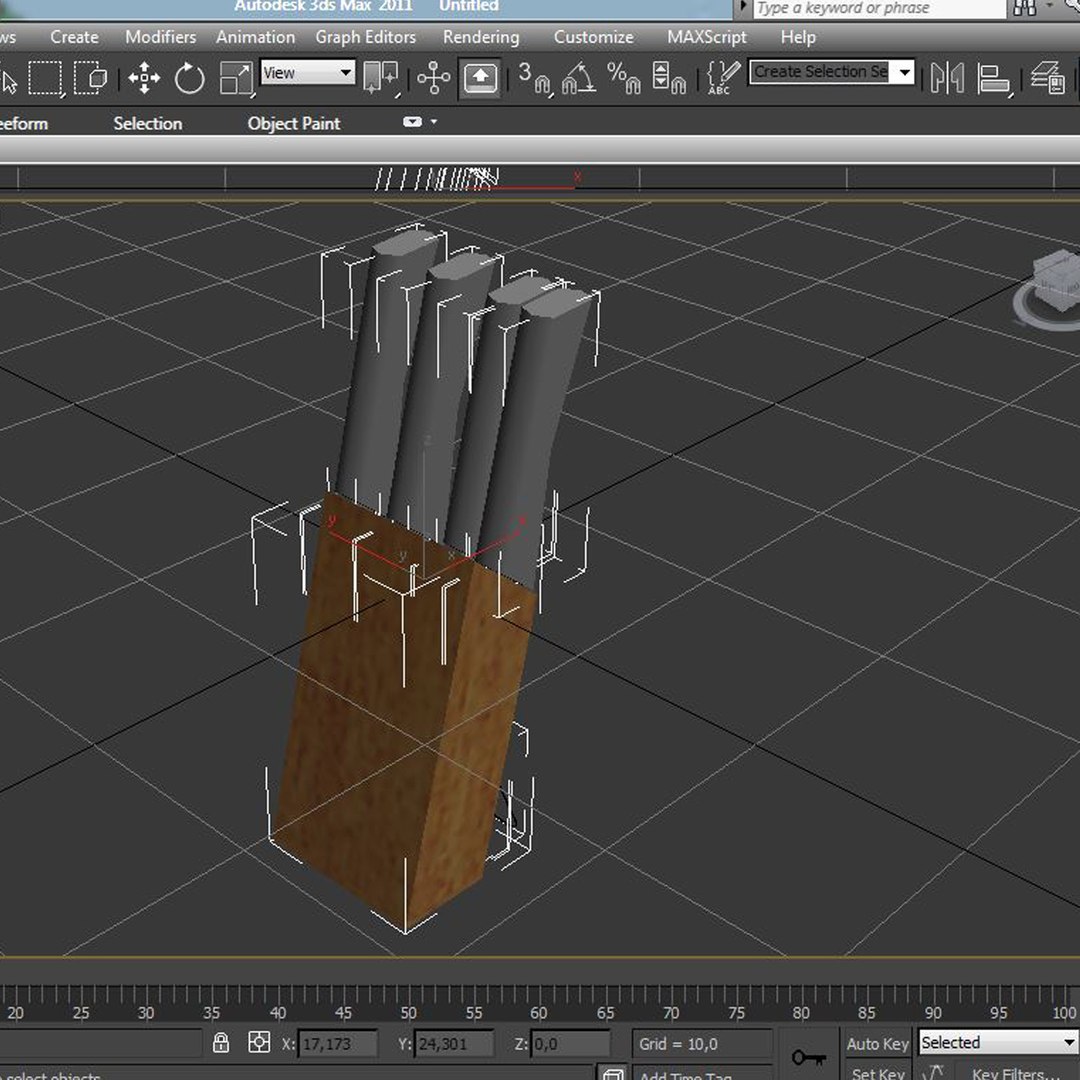
Task: Click the Y coordinate field
Action: [454, 1043]
